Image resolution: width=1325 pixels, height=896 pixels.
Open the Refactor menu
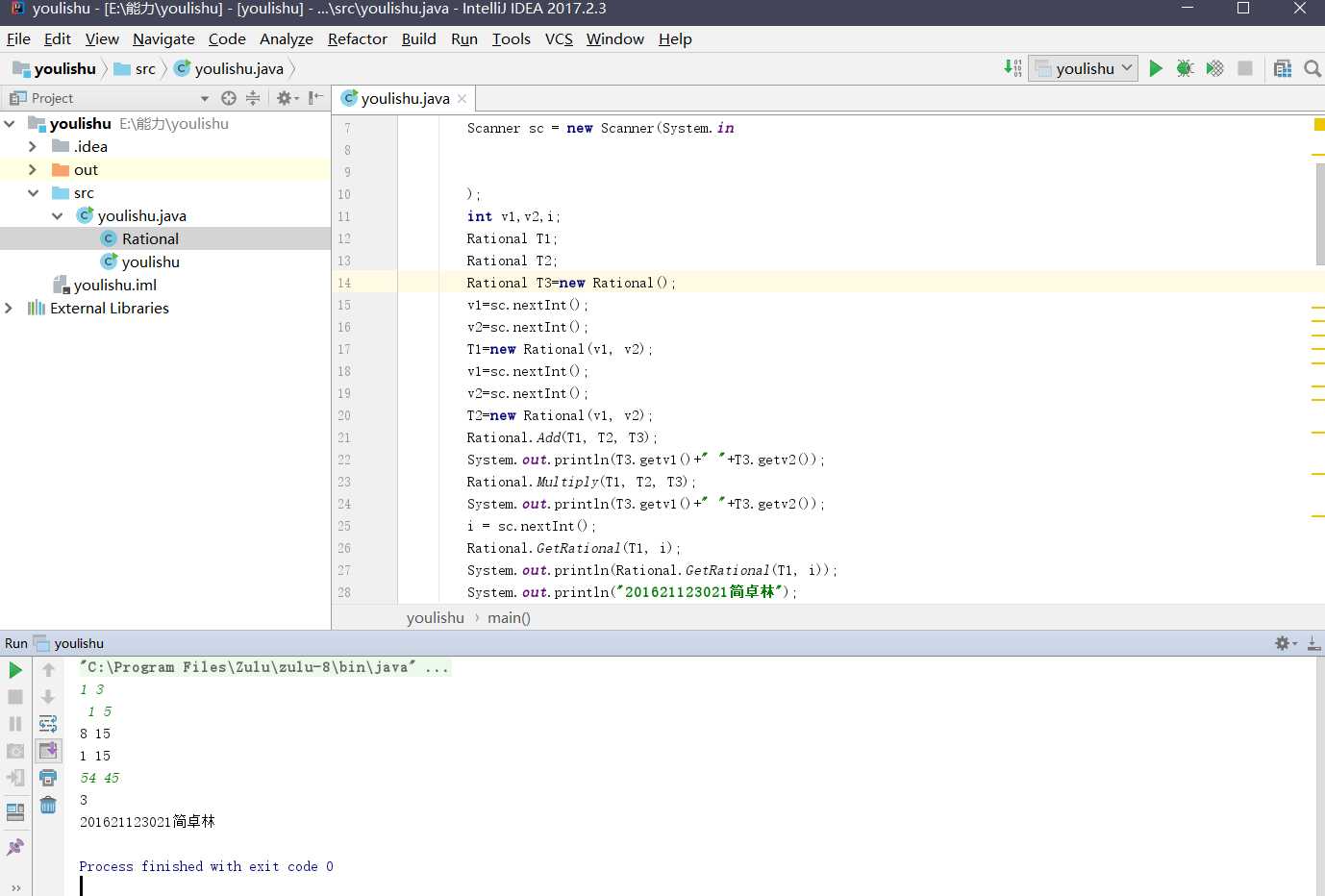pos(357,38)
